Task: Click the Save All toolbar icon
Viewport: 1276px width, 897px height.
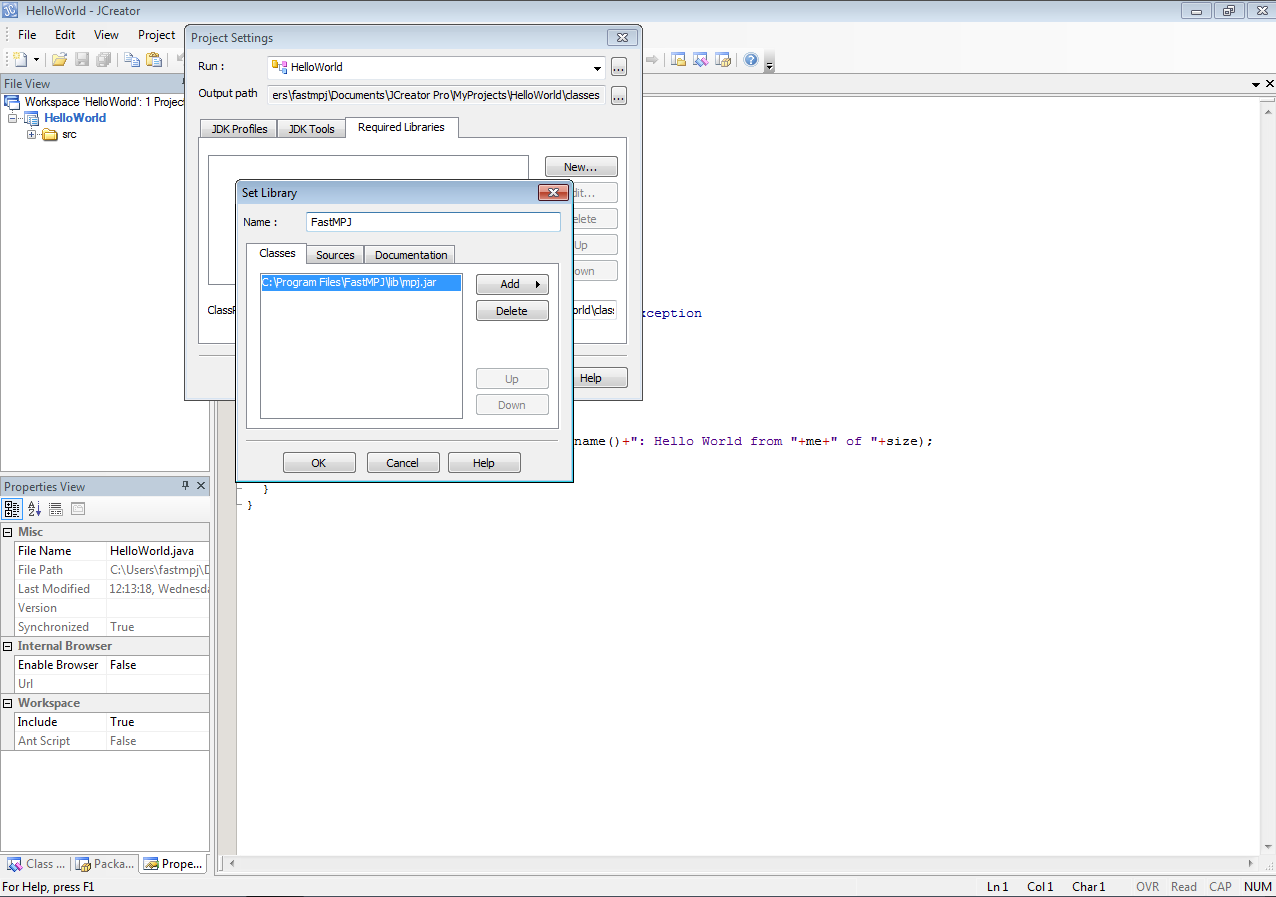Action: [x=103, y=60]
